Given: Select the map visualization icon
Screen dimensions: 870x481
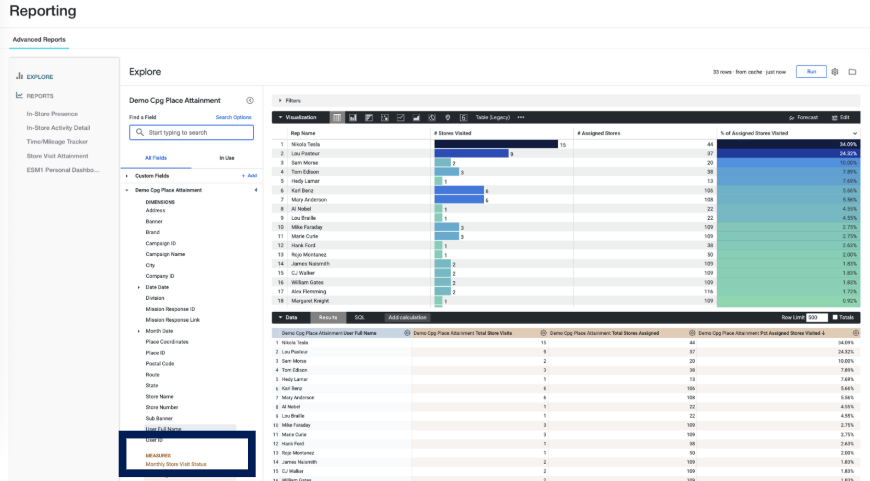Looking at the screenshot, I should tap(448, 118).
